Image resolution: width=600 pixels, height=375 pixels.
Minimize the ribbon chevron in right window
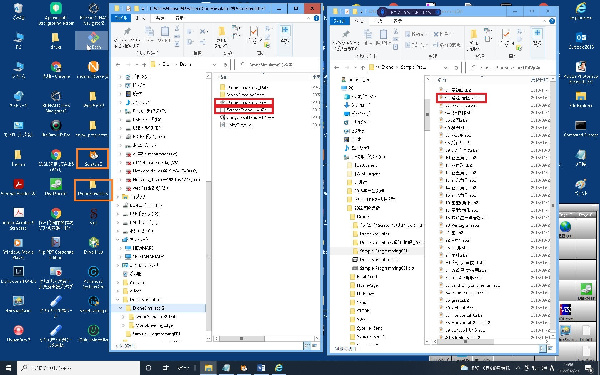tap(544, 21)
